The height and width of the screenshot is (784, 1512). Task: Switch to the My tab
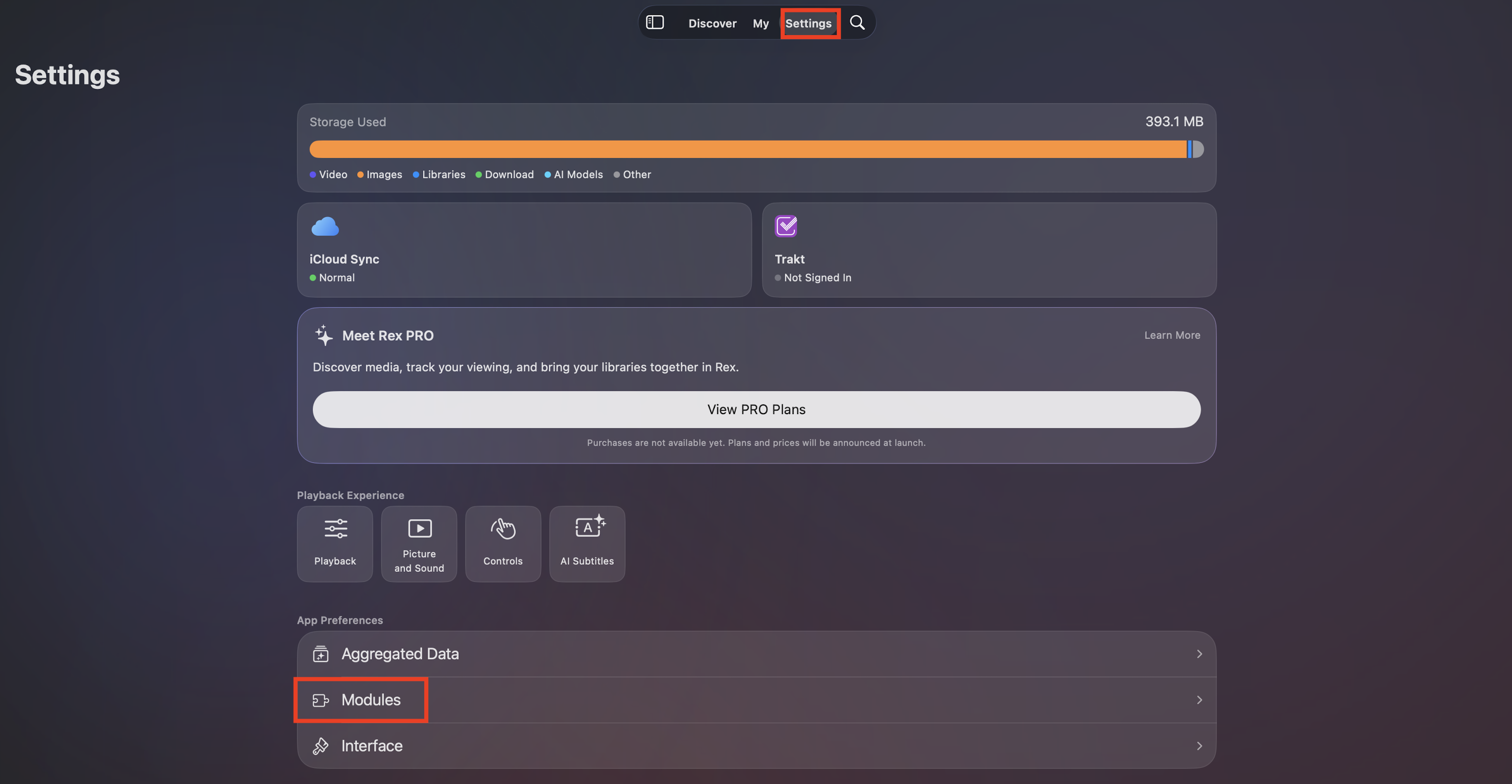click(761, 24)
